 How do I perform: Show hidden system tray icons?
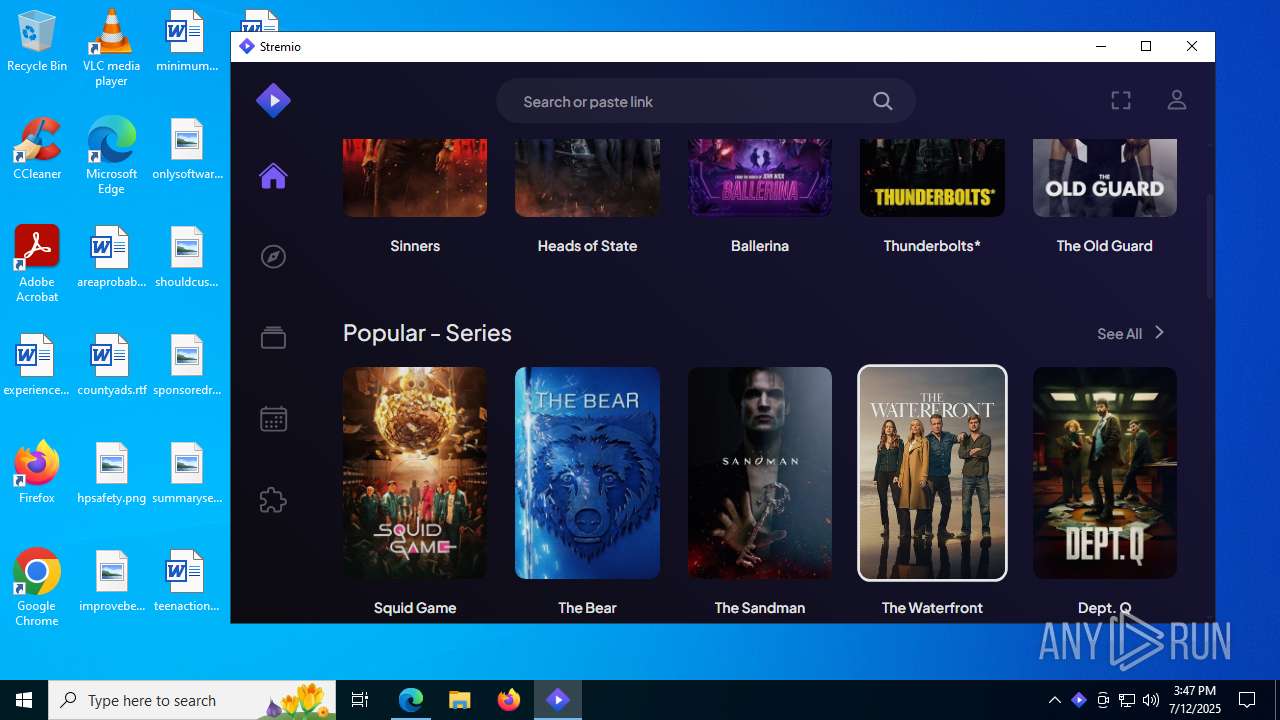[1055, 700]
